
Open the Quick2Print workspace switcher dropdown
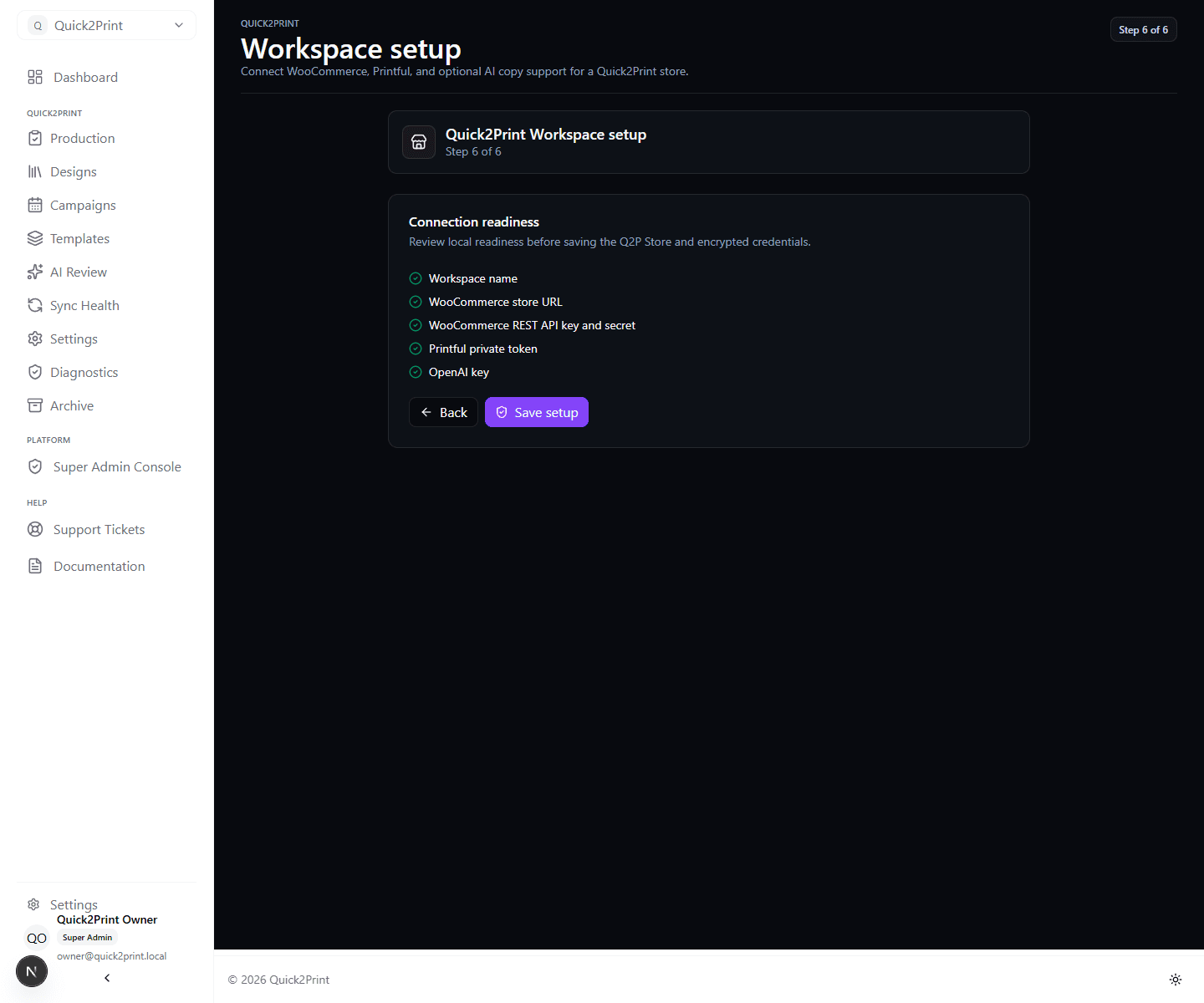pyautogui.click(x=106, y=25)
